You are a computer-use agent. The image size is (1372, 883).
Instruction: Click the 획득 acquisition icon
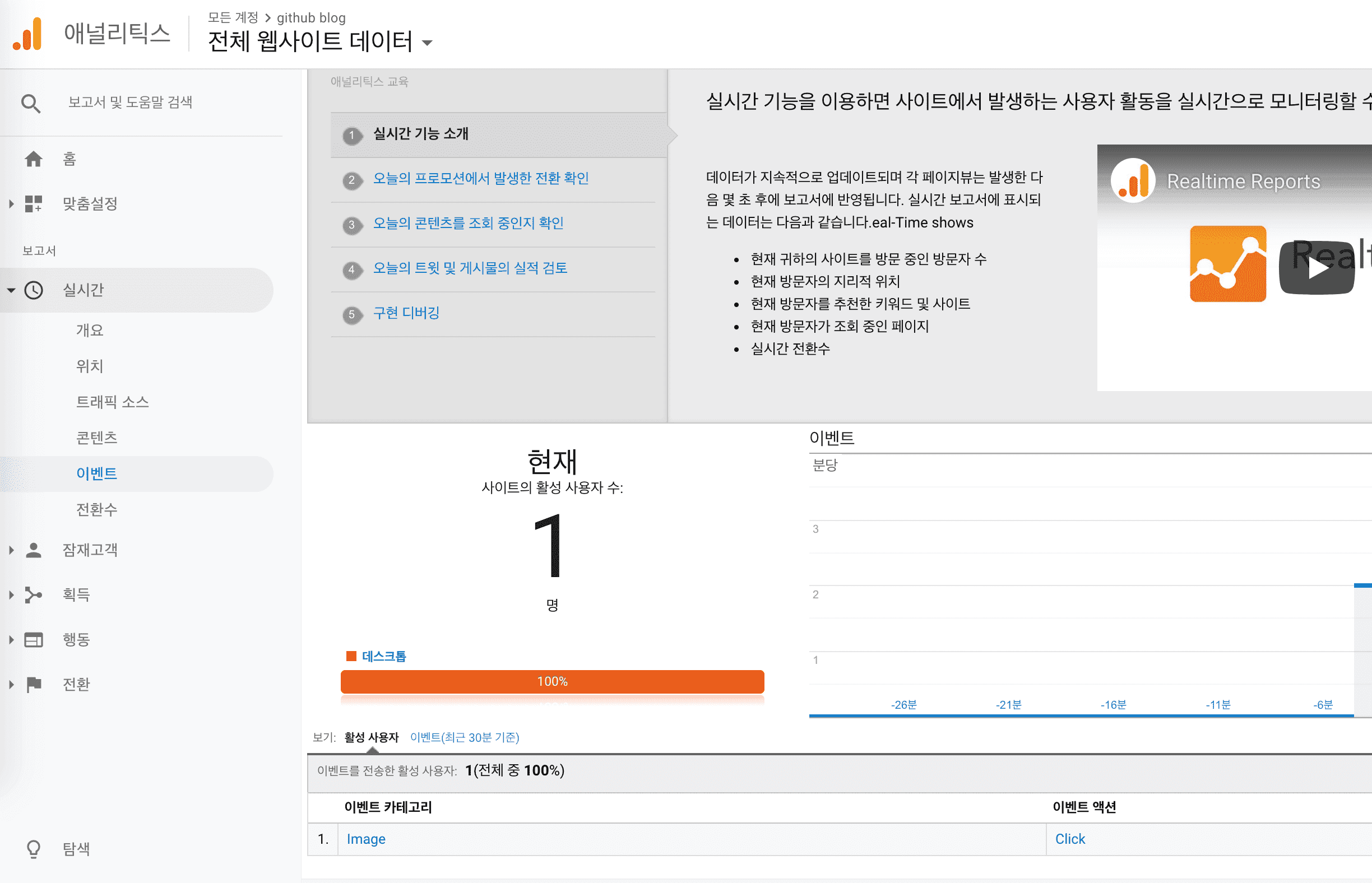click(x=34, y=594)
